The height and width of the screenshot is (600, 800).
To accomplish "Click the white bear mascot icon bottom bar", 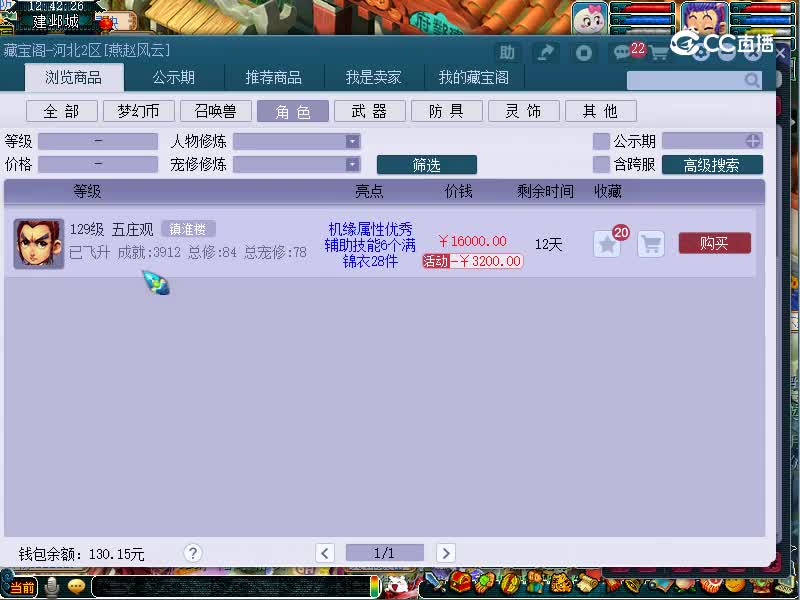I will pyautogui.click(x=396, y=585).
